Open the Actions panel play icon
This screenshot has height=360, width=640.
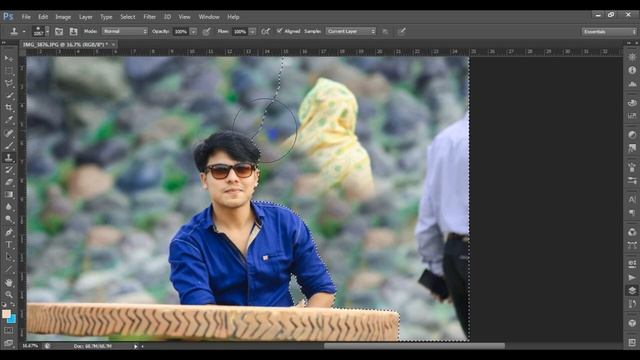(632, 277)
